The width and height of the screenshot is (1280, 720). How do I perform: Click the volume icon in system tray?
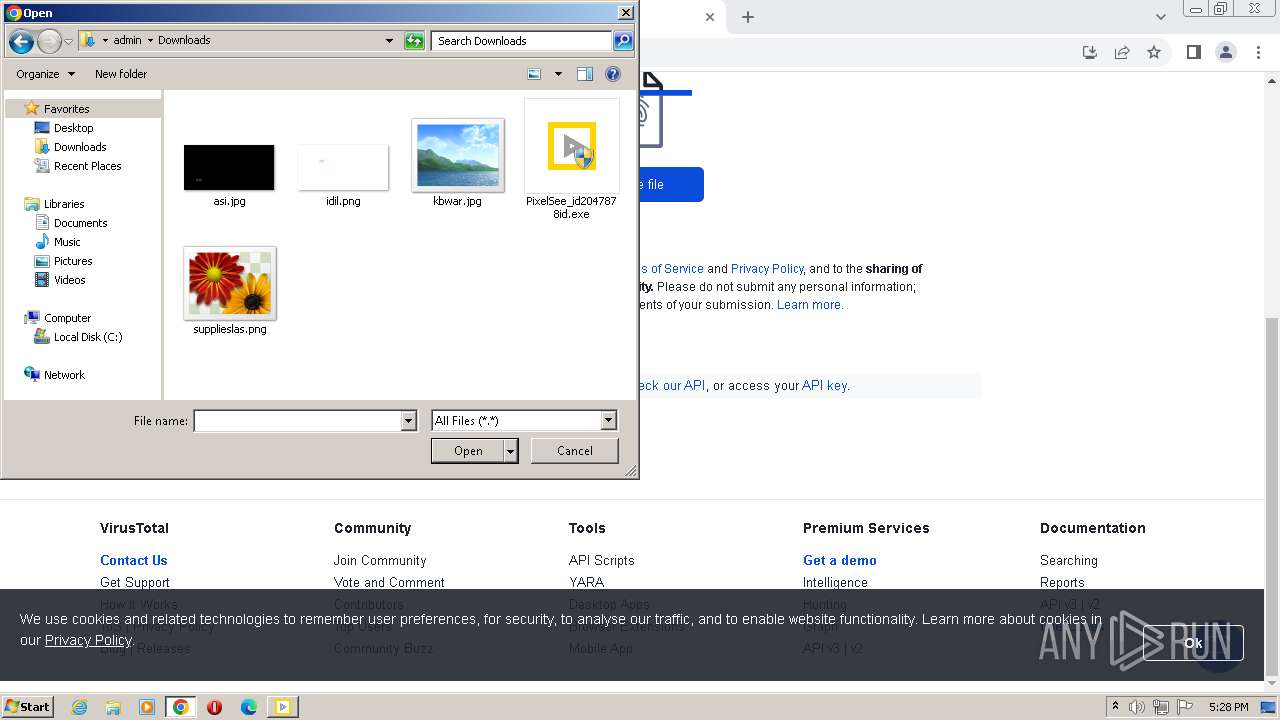1137,707
